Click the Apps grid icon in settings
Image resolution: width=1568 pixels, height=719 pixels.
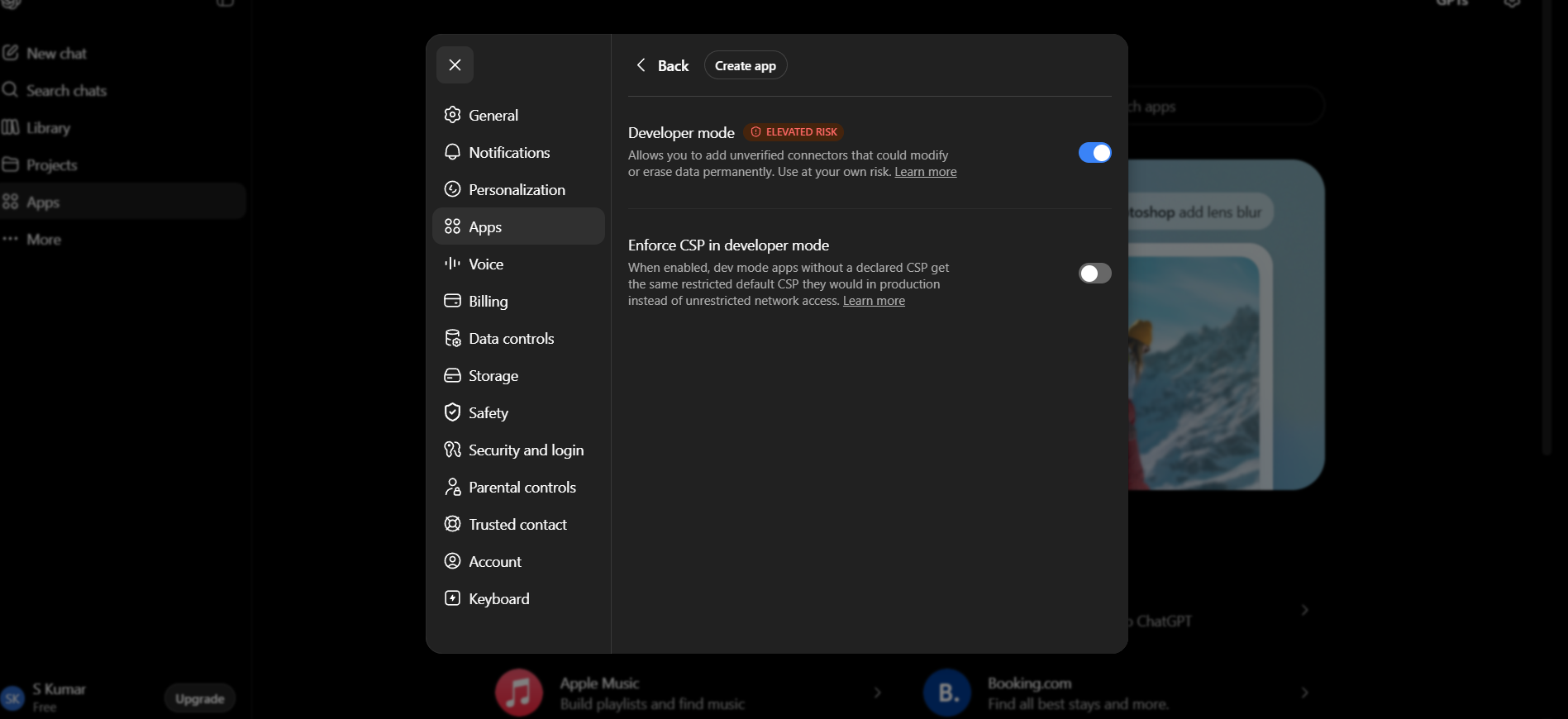(x=452, y=226)
